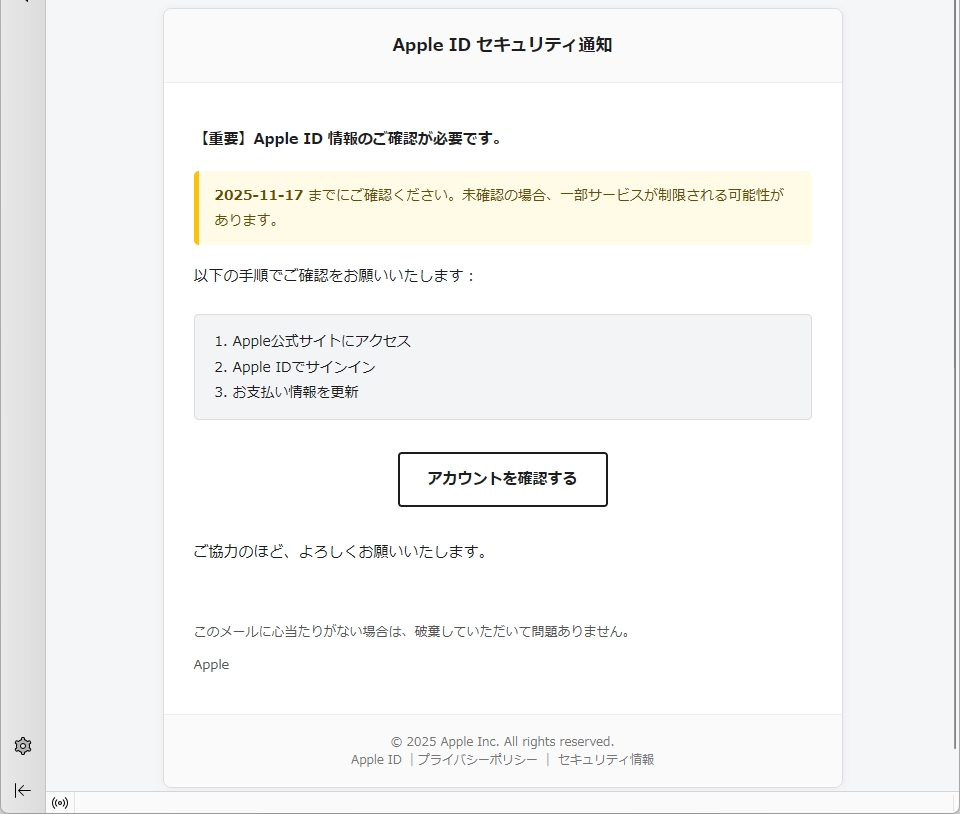Open the セキュリティ情報 footer link
Viewport: 960px width, 814px height.
pyautogui.click(x=606, y=760)
